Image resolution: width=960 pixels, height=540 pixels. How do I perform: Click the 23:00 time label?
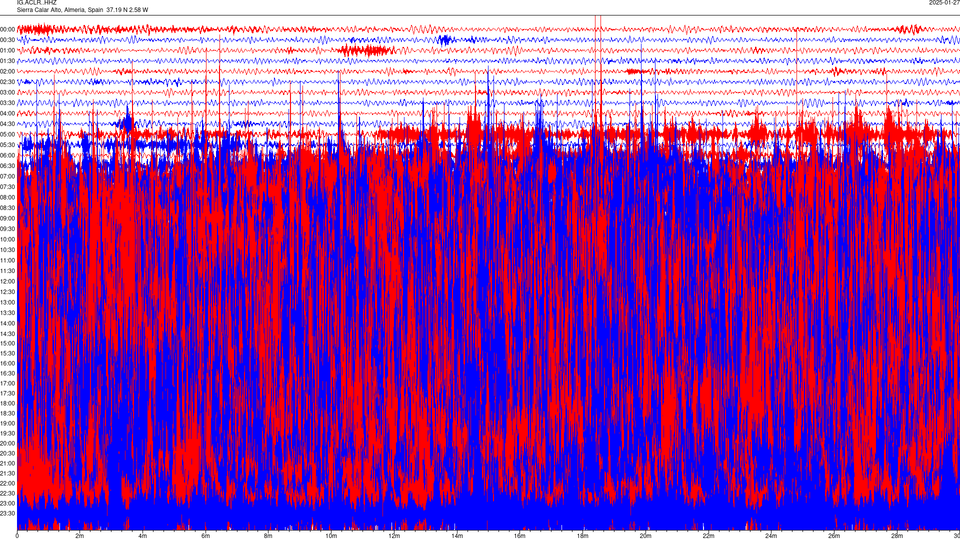(8, 503)
